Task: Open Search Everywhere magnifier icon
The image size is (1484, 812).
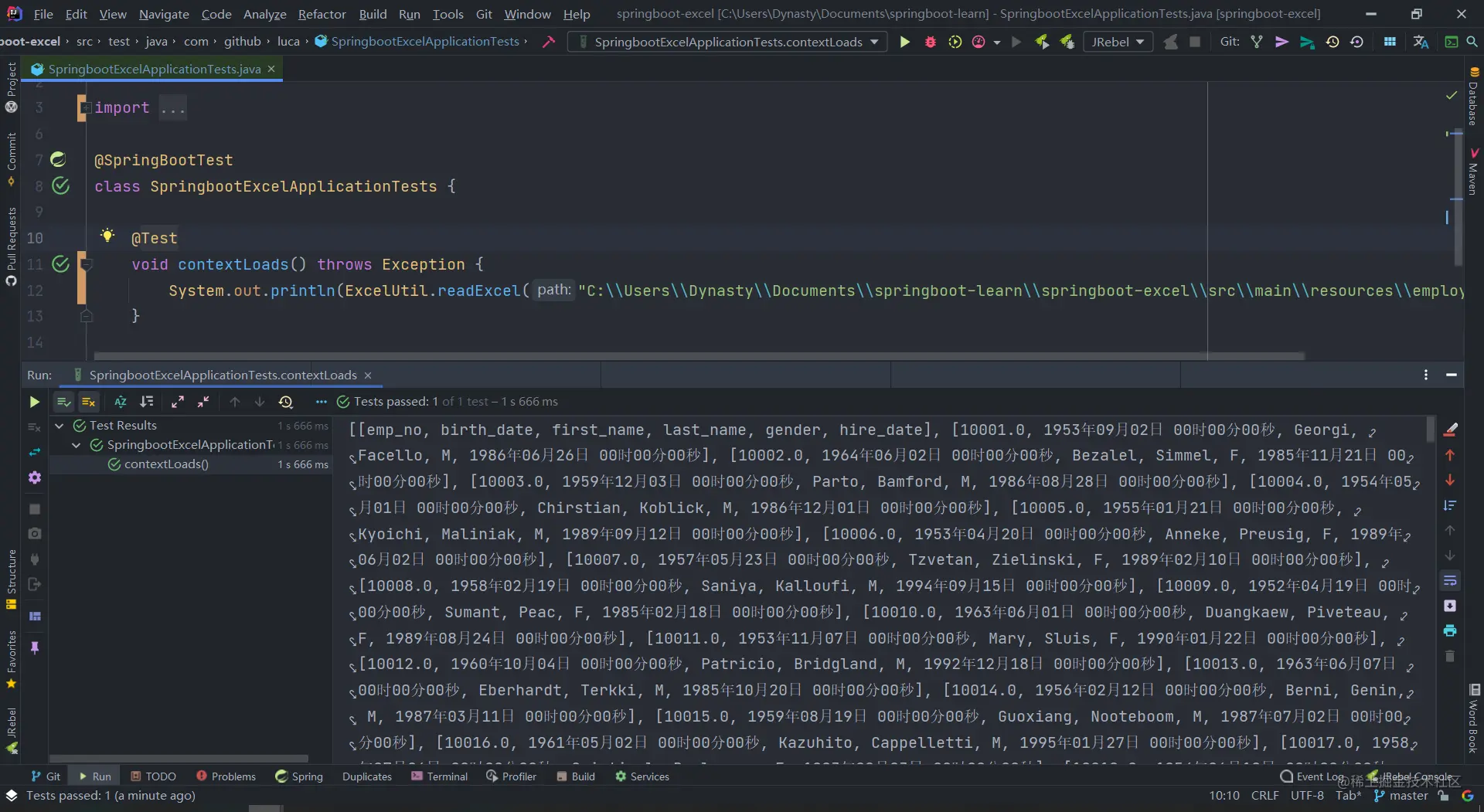Action: (1472, 42)
